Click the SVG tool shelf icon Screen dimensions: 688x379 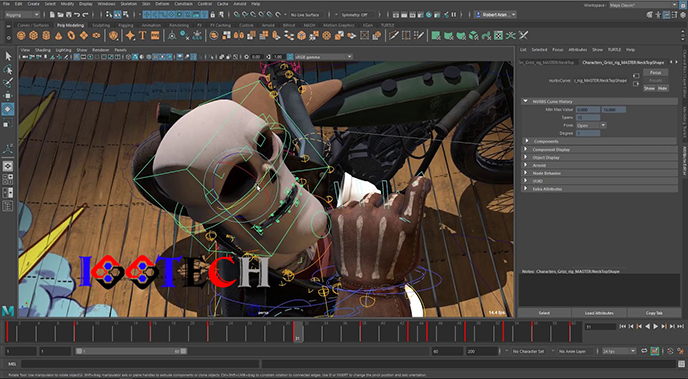click(x=155, y=36)
